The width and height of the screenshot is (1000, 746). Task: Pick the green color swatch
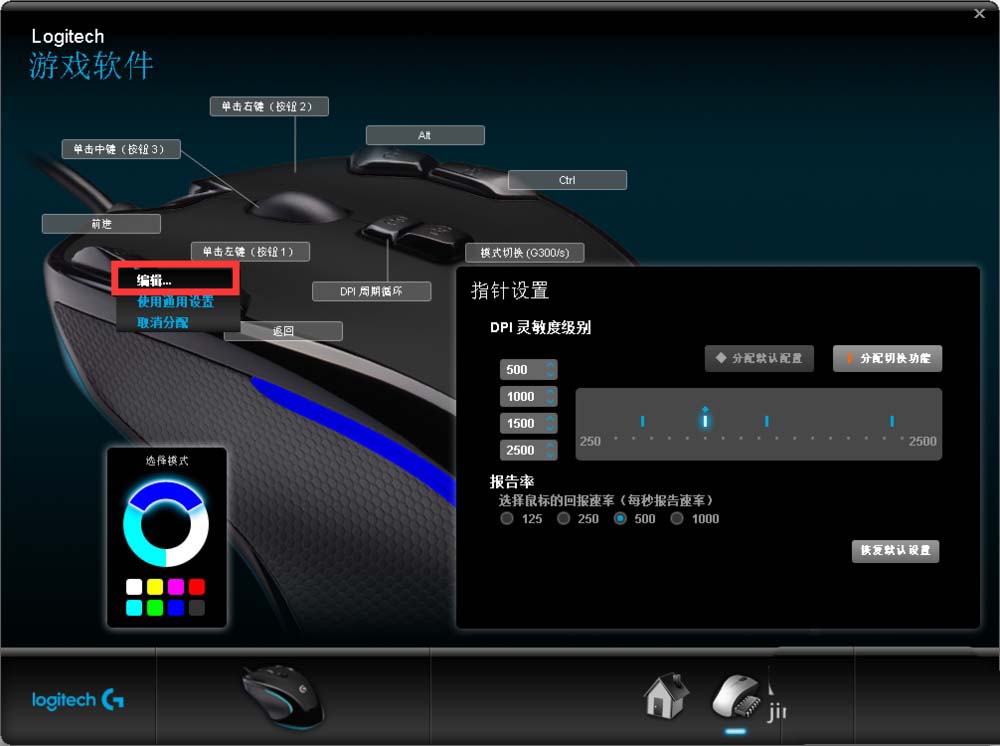[x=155, y=608]
